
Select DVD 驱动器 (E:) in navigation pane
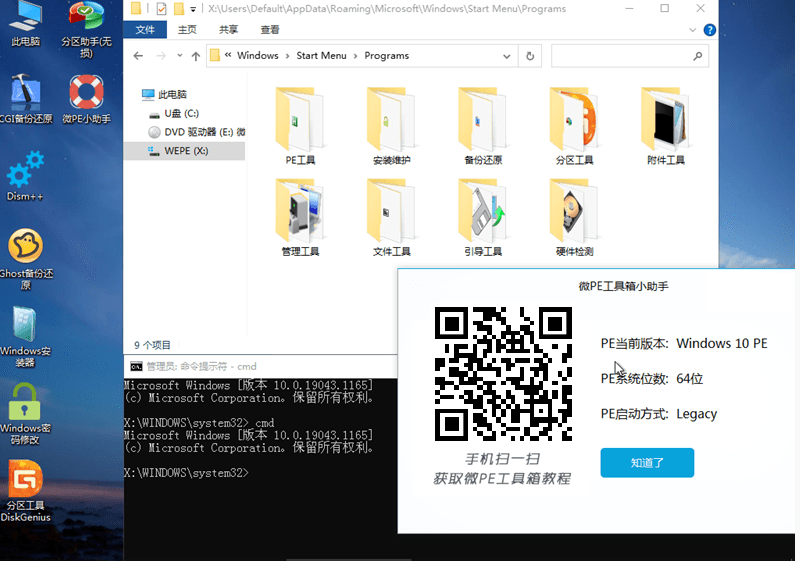197,132
